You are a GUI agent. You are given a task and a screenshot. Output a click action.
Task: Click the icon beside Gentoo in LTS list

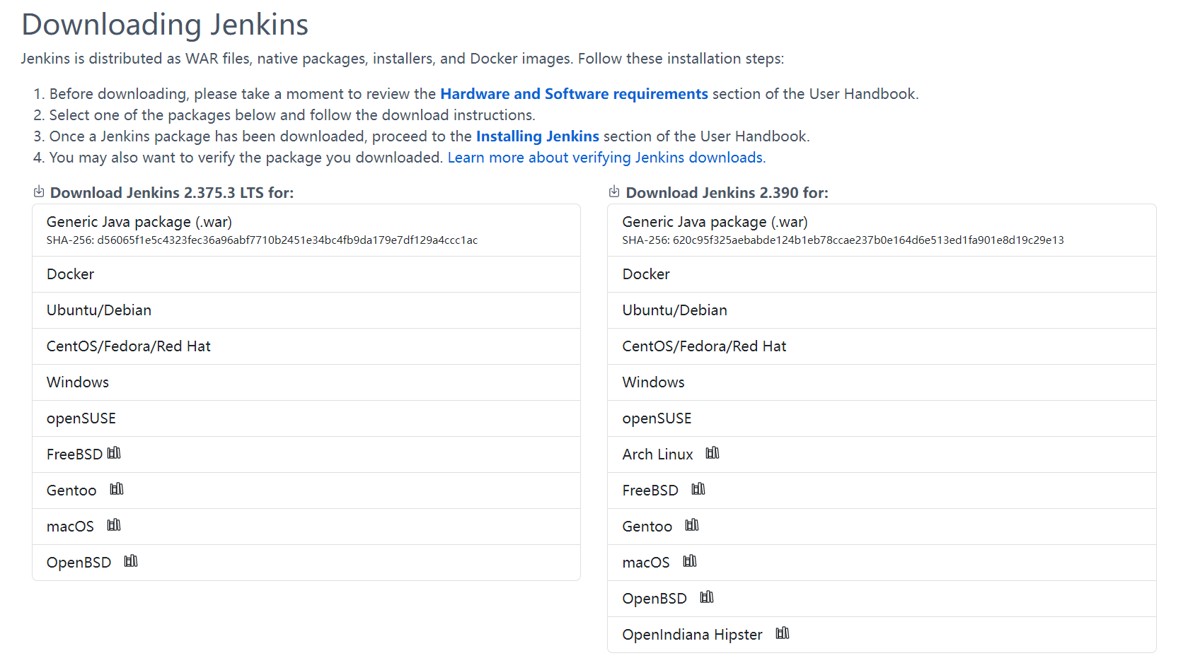click(117, 489)
